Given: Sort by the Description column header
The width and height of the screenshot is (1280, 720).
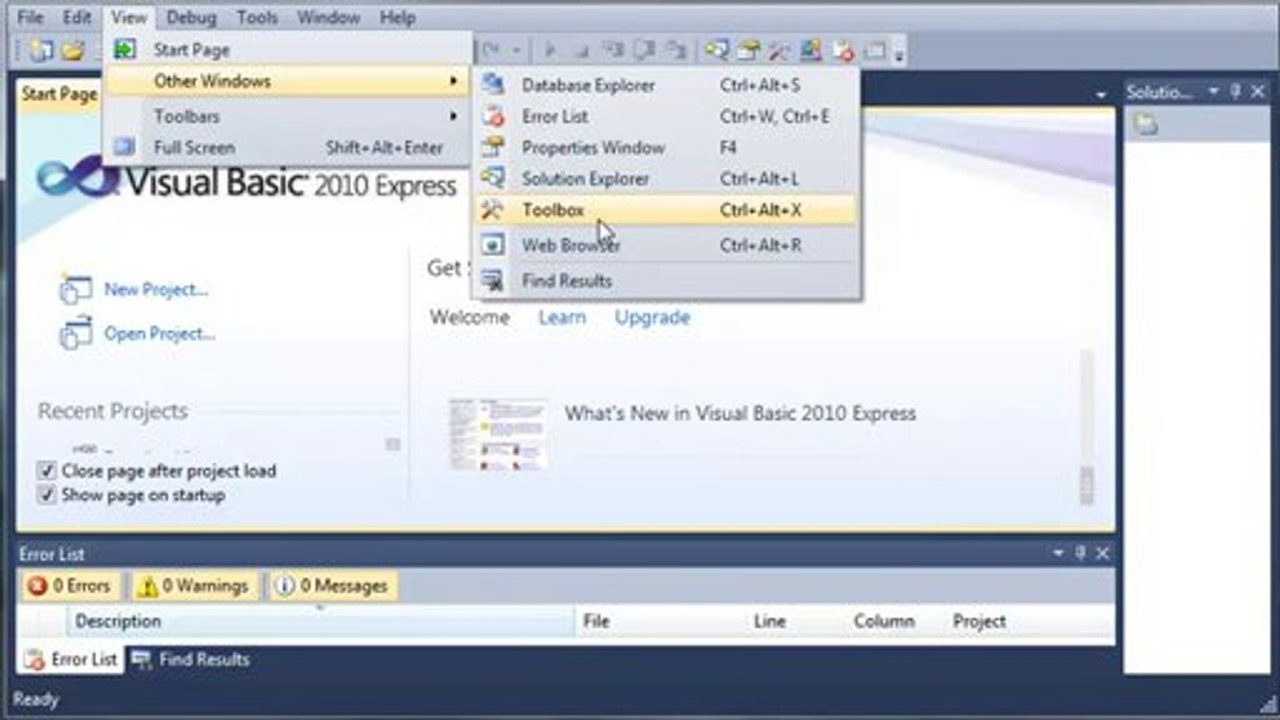Looking at the screenshot, I should coord(320,621).
